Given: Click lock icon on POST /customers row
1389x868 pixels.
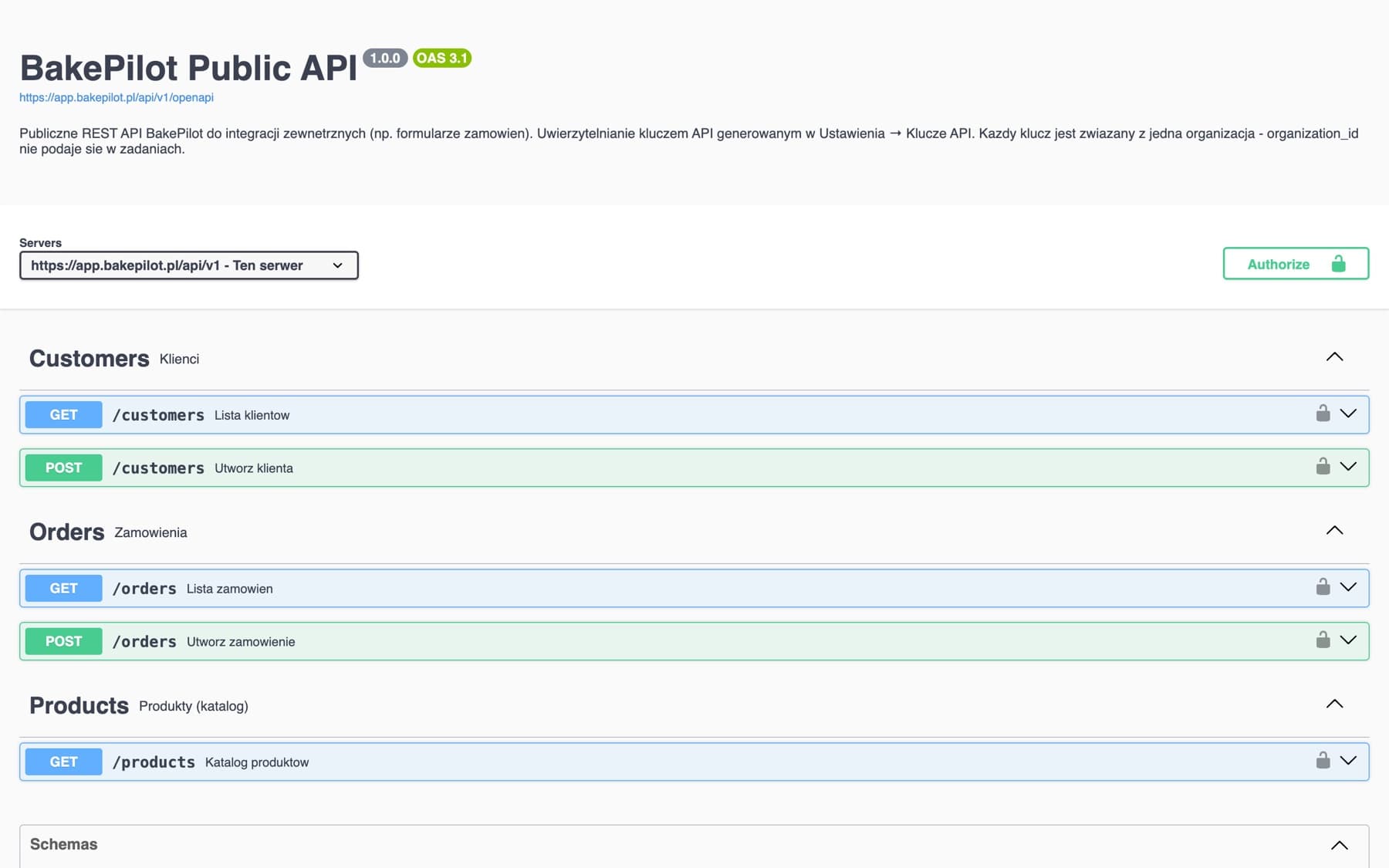Looking at the screenshot, I should tap(1323, 467).
